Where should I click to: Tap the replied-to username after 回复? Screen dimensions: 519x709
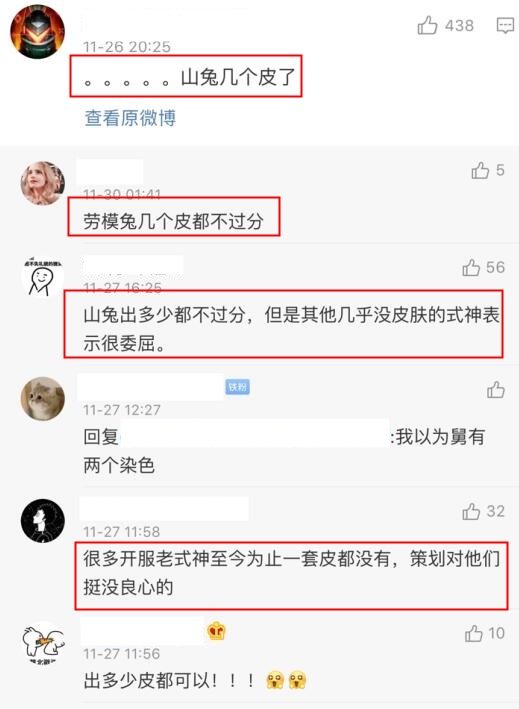255,434
